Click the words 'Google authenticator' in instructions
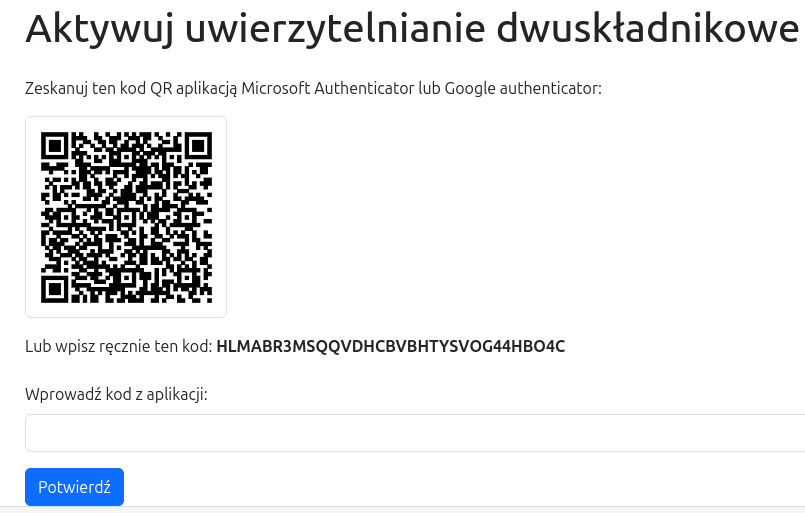 pyautogui.click(x=522, y=88)
